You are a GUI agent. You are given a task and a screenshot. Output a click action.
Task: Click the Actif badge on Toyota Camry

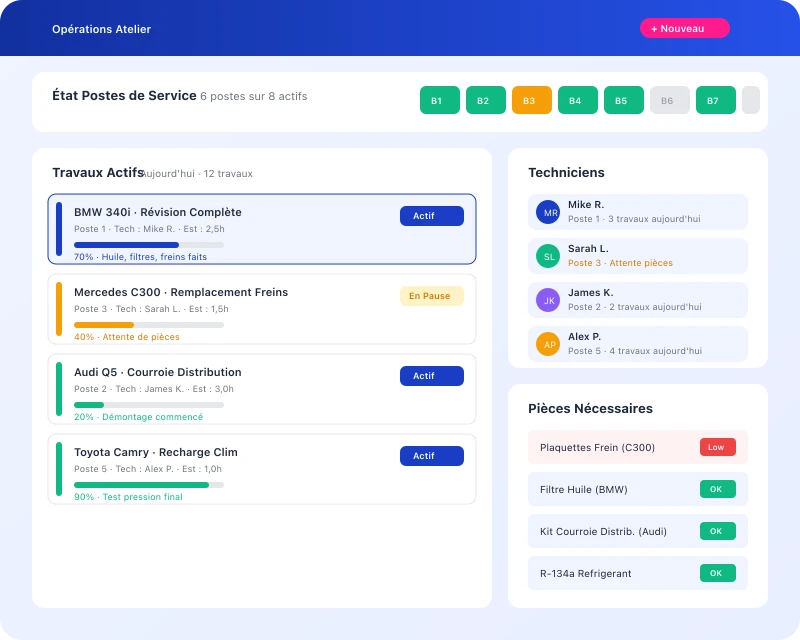[431, 455]
